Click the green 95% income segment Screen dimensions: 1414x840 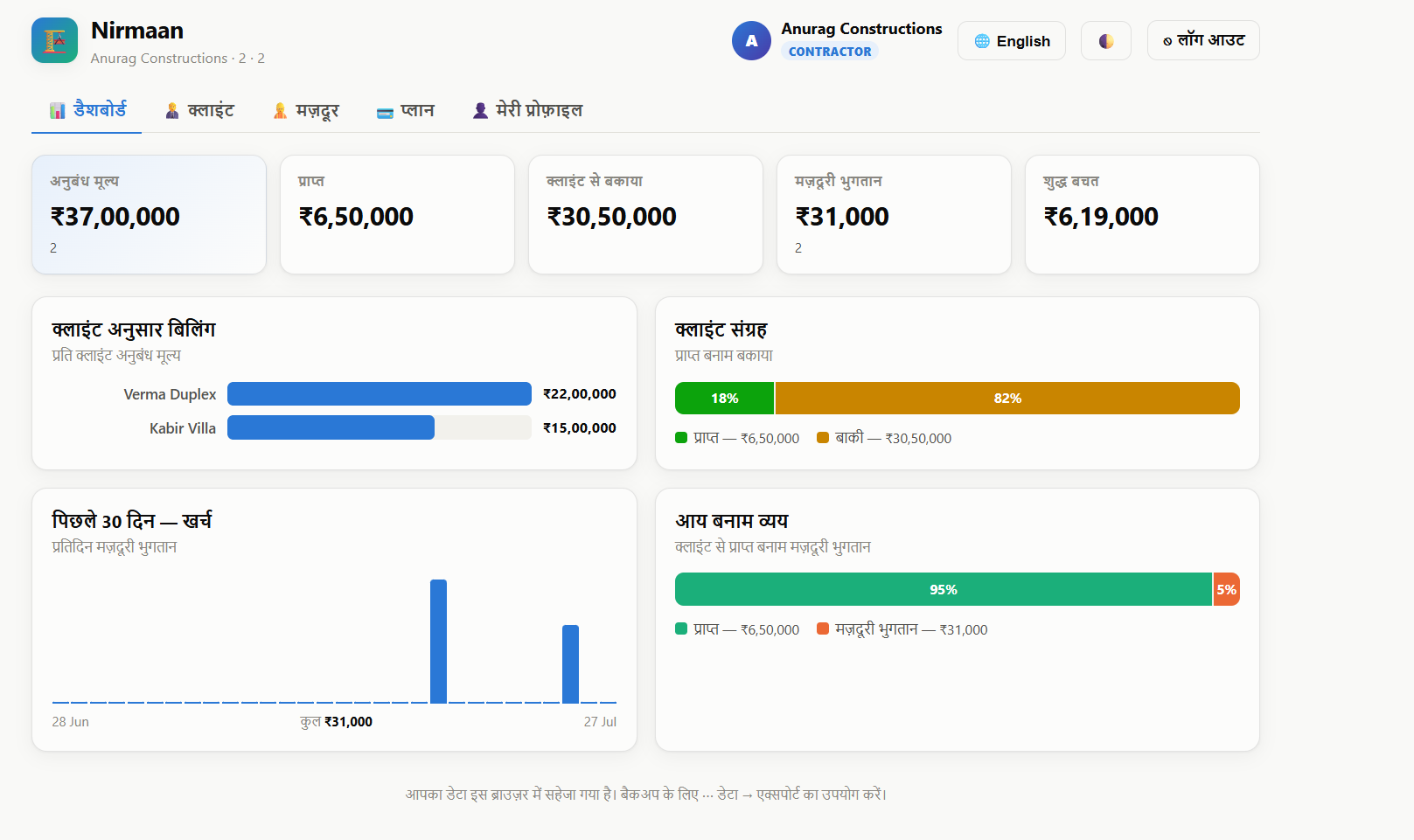click(x=944, y=589)
